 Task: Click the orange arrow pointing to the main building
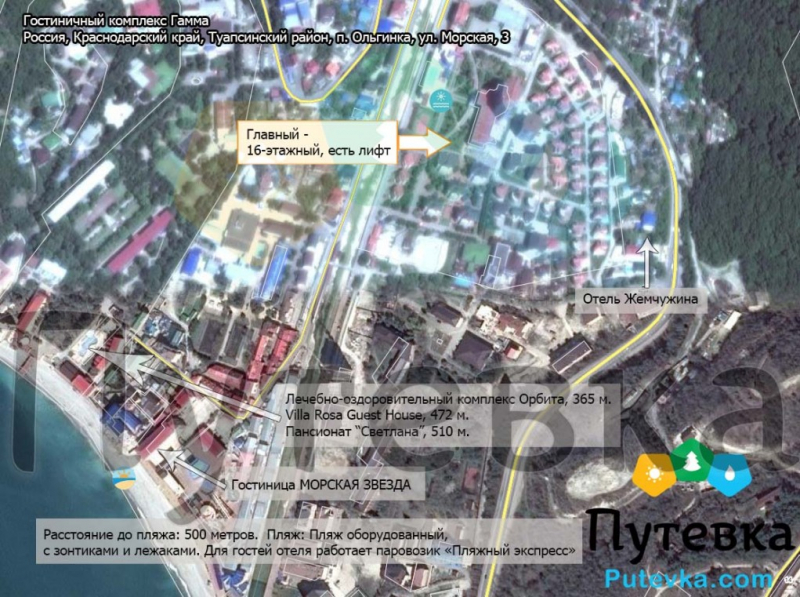point(426,144)
